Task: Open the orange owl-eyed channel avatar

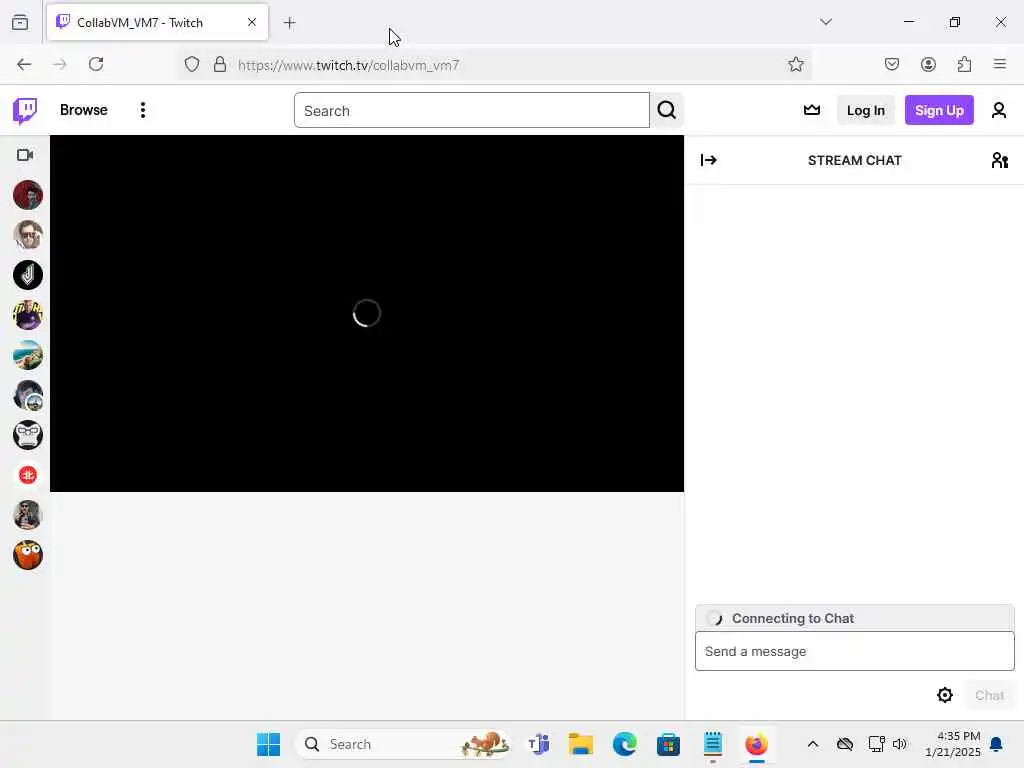Action: [x=27, y=555]
